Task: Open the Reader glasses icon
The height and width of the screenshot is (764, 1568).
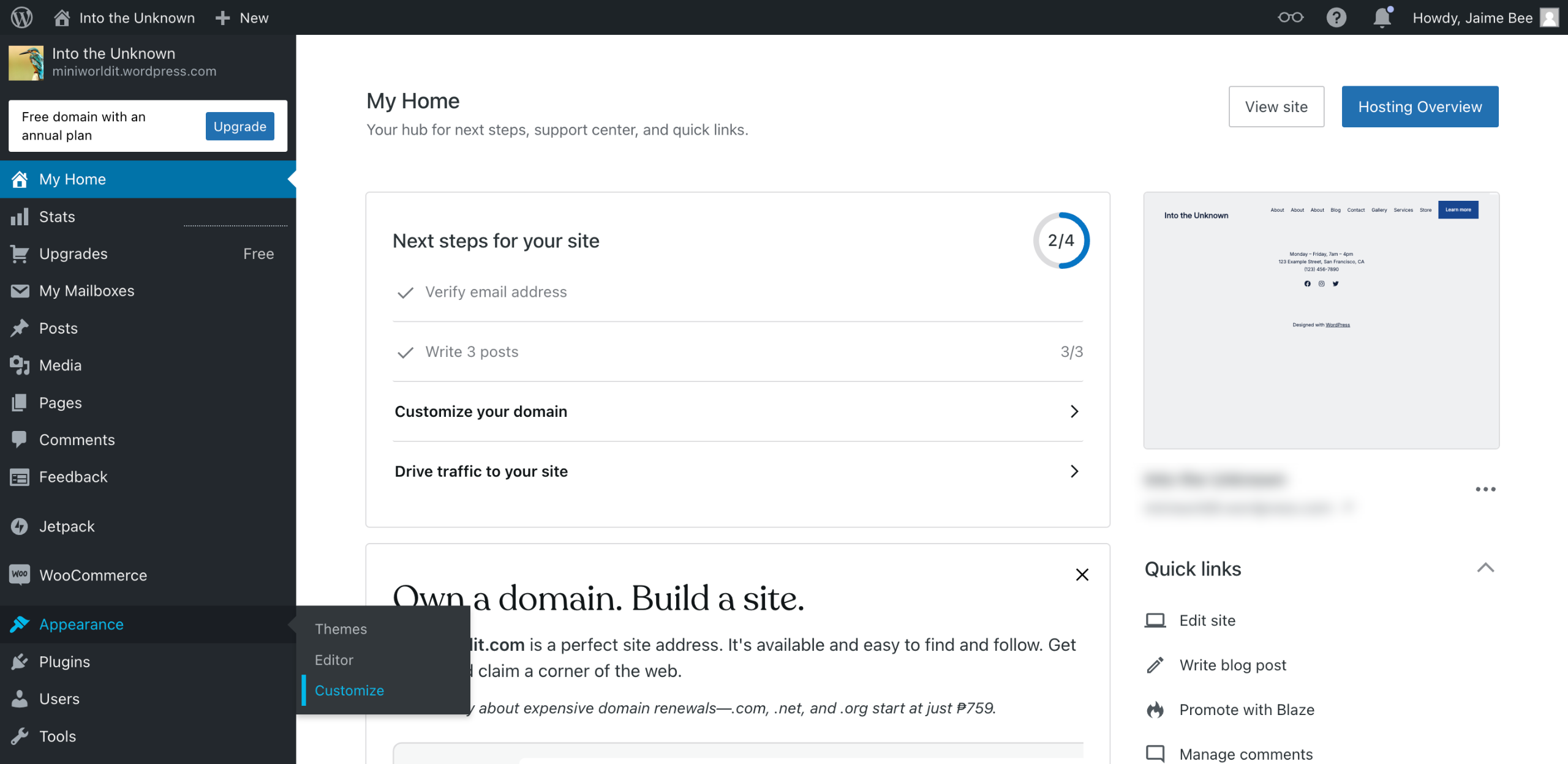Action: pos(1290,17)
